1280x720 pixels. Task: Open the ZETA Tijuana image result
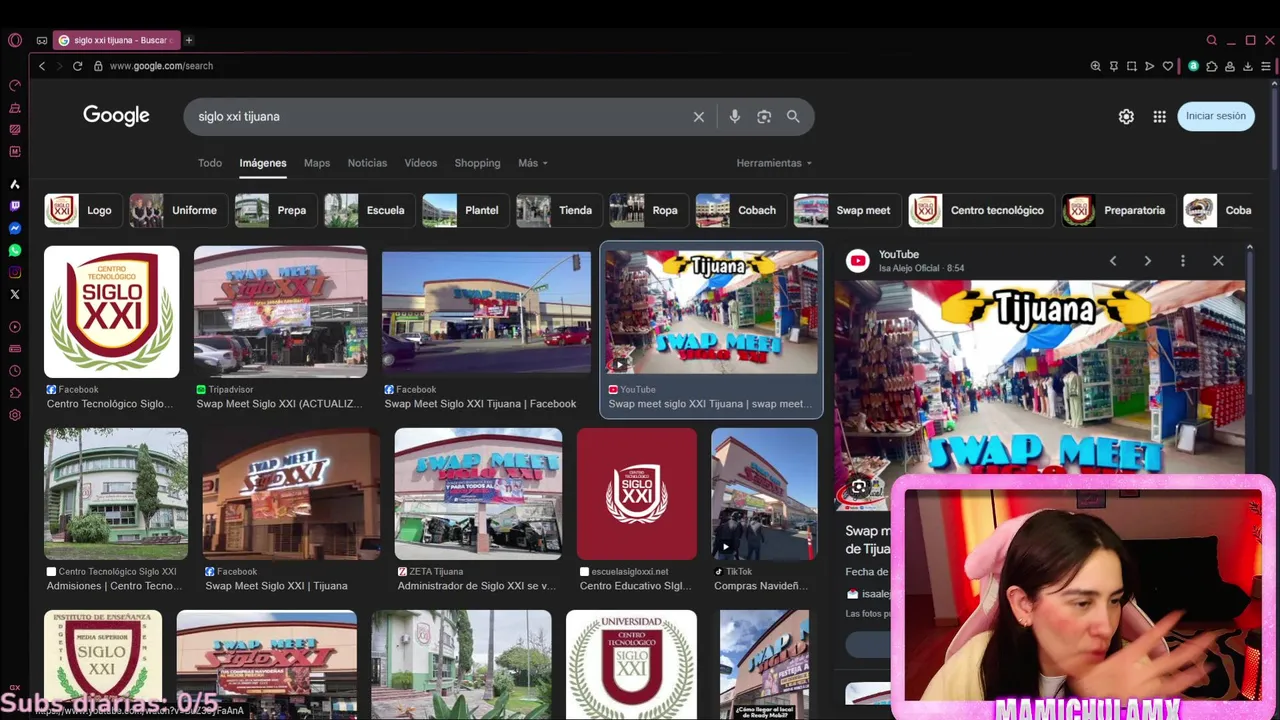pos(478,494)
